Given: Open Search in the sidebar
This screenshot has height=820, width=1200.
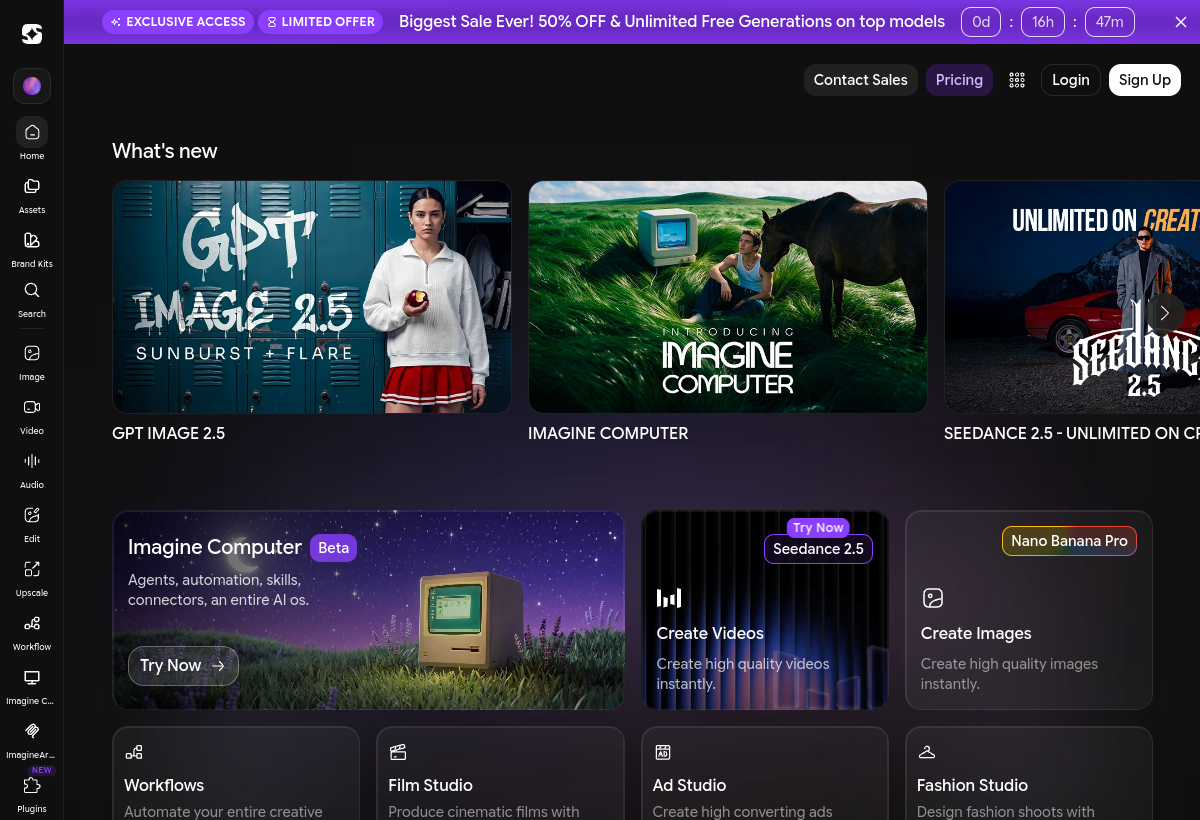Looking at the screenshot, I should pyautogui.click(x=32, y=299).
